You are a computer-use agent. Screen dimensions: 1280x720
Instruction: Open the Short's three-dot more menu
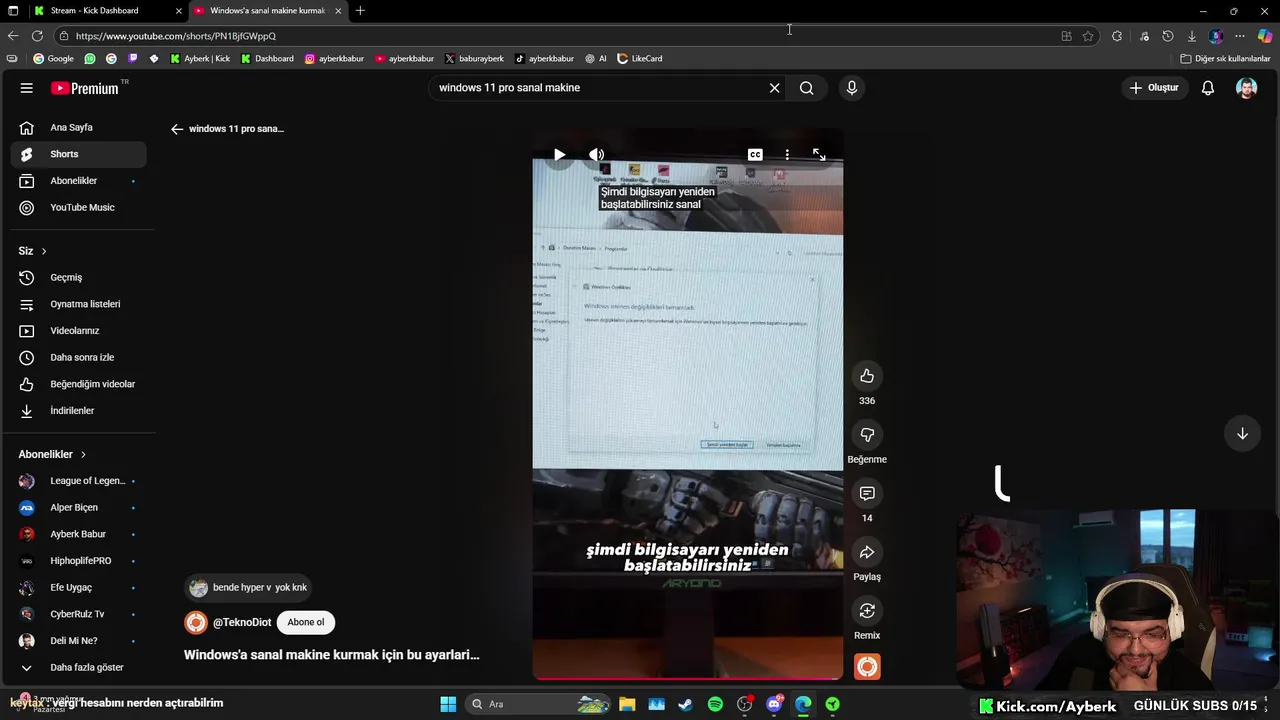787,154
